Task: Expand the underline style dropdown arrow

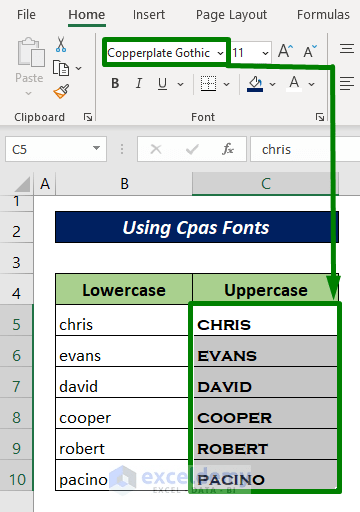Action: [180, 84]
